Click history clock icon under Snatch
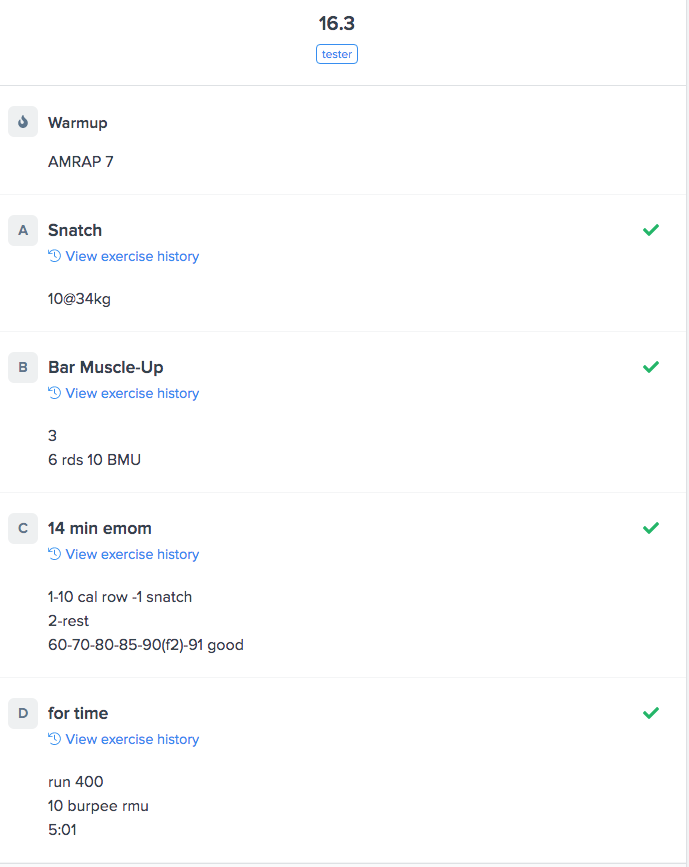689x867 pixels. tap(55, 256)
